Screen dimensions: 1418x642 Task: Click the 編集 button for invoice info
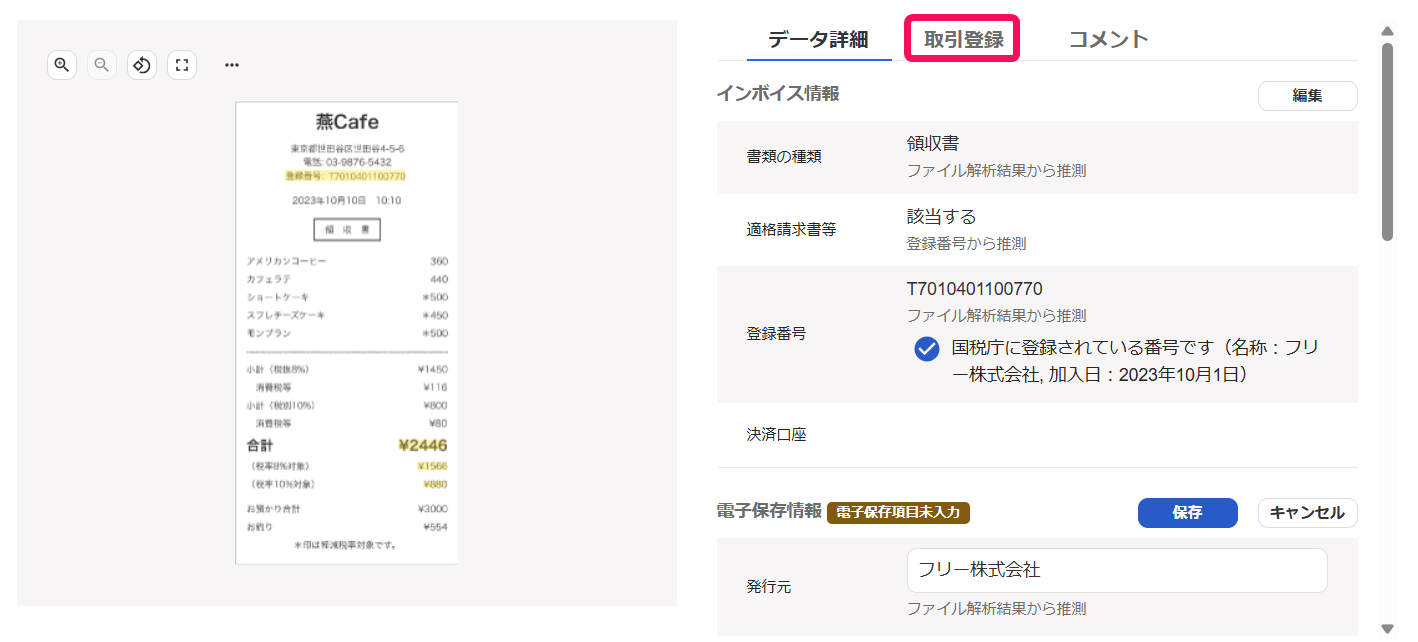[1307, 96]
